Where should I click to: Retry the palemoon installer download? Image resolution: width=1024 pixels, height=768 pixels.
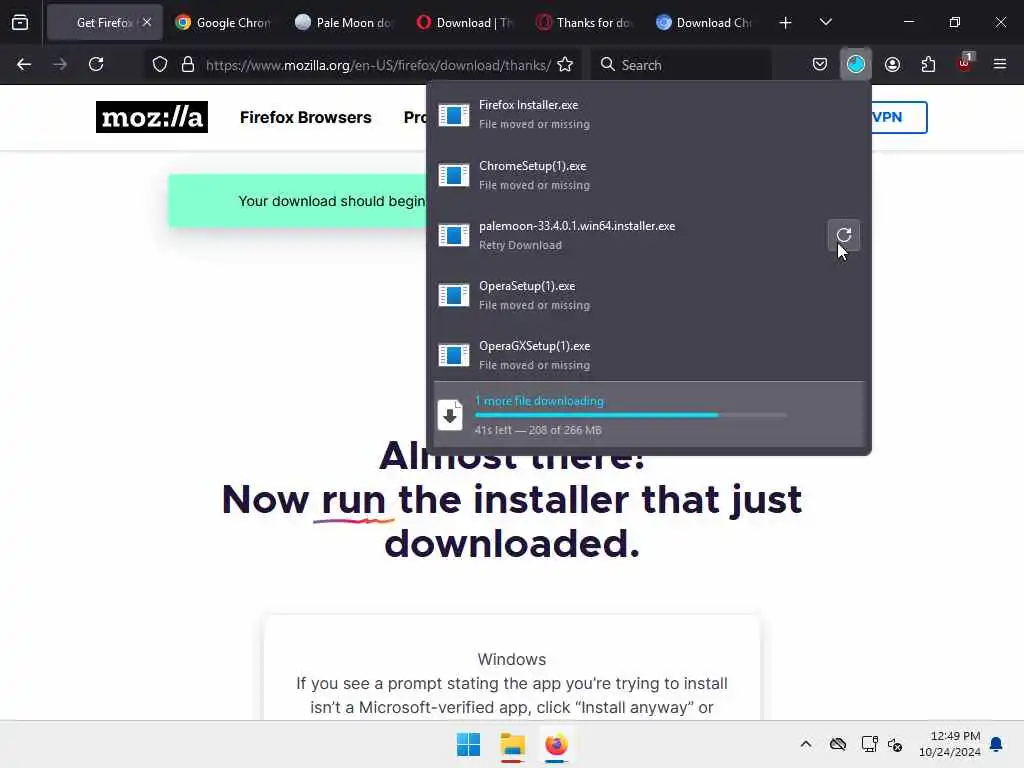pos(844,235)
